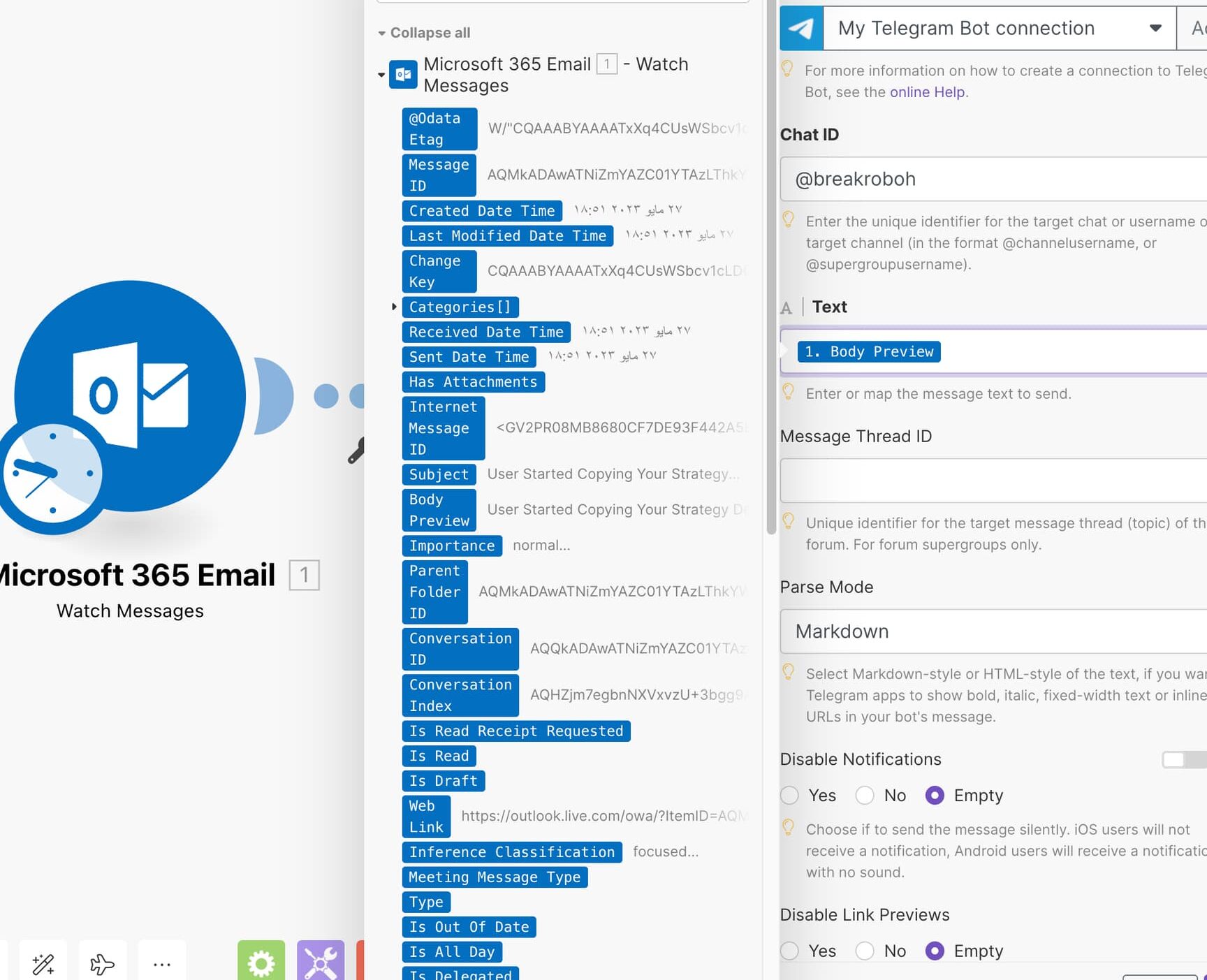Image resolution: width=1207 pixels, height=980 pixels.
Task: Open the online Help link
Action: [x=927, y=92]
